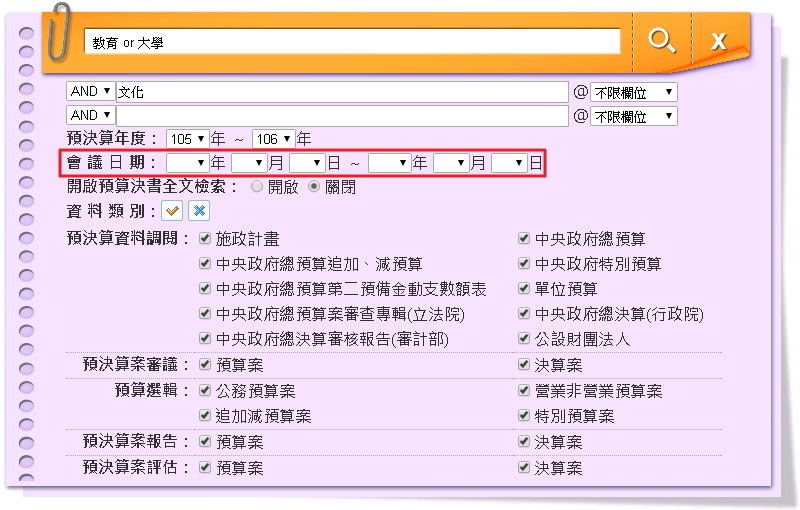Click the keyword field containing 文化
Image resolution: width=800 pixels, height=510 pixels.
pyautogui.click(x=342, y=92)
